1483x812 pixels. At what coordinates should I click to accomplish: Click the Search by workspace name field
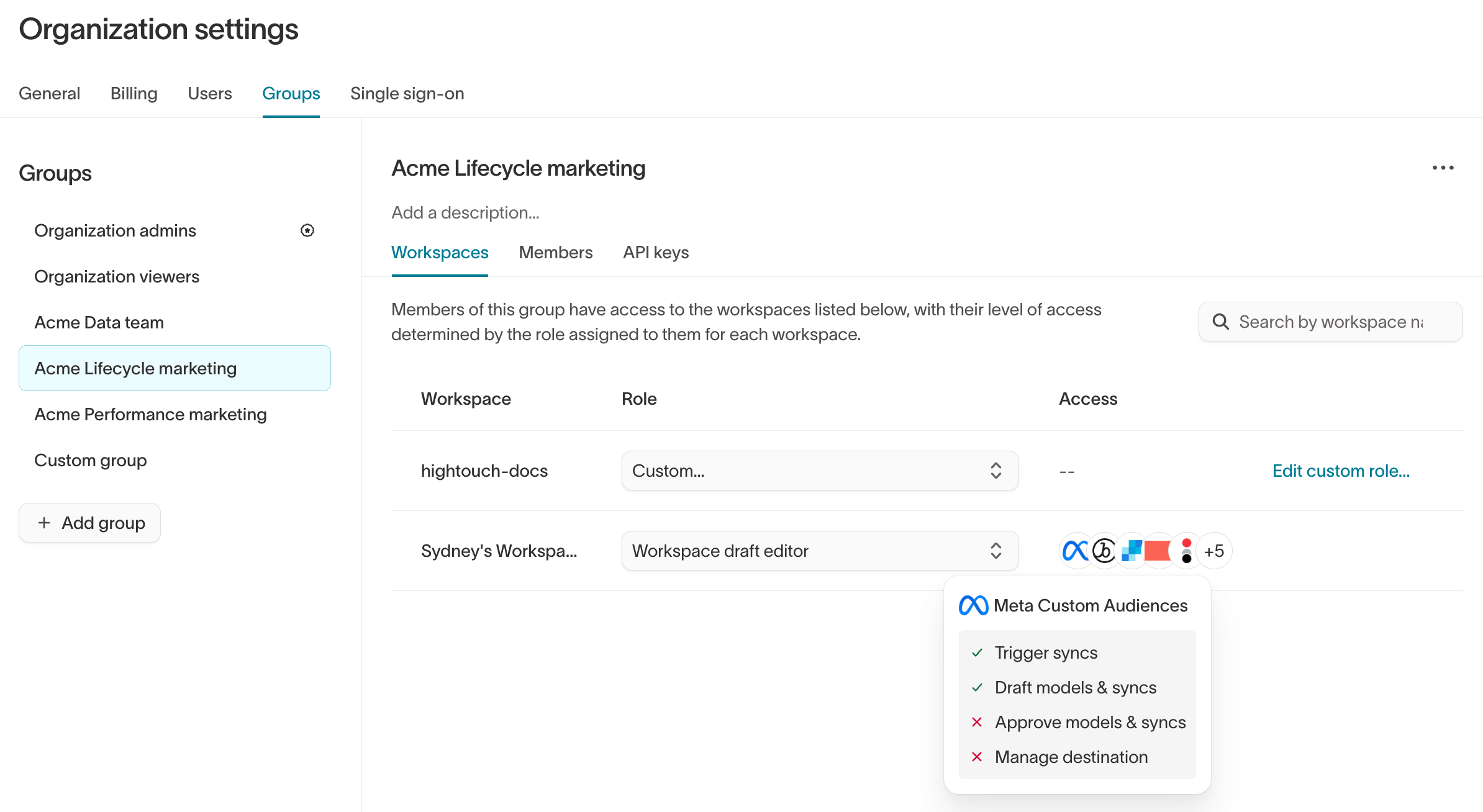[x=1331, y=322]
